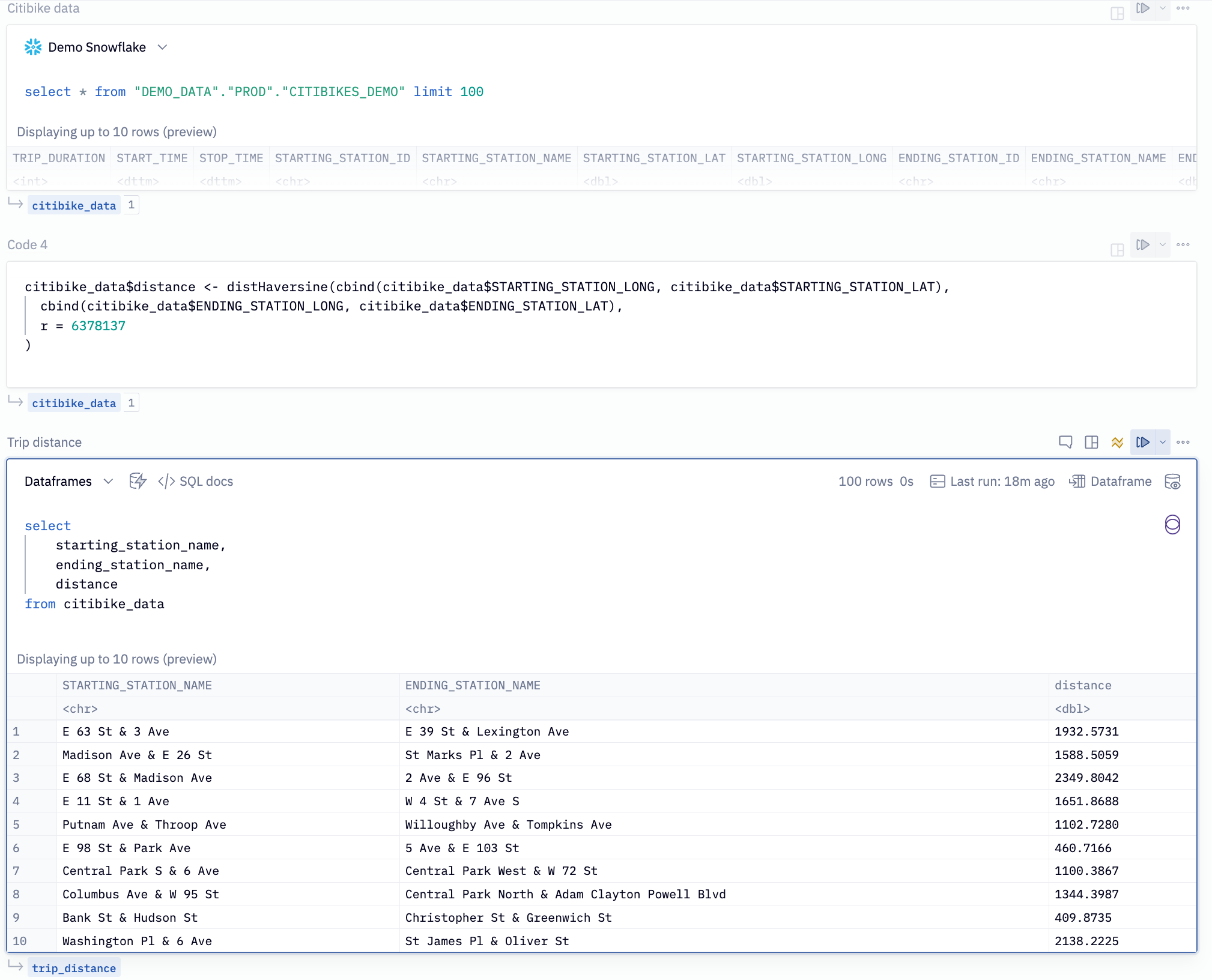Open the database preview eye icon
Screen dimensions: 1212x980
click(1172, 482)
